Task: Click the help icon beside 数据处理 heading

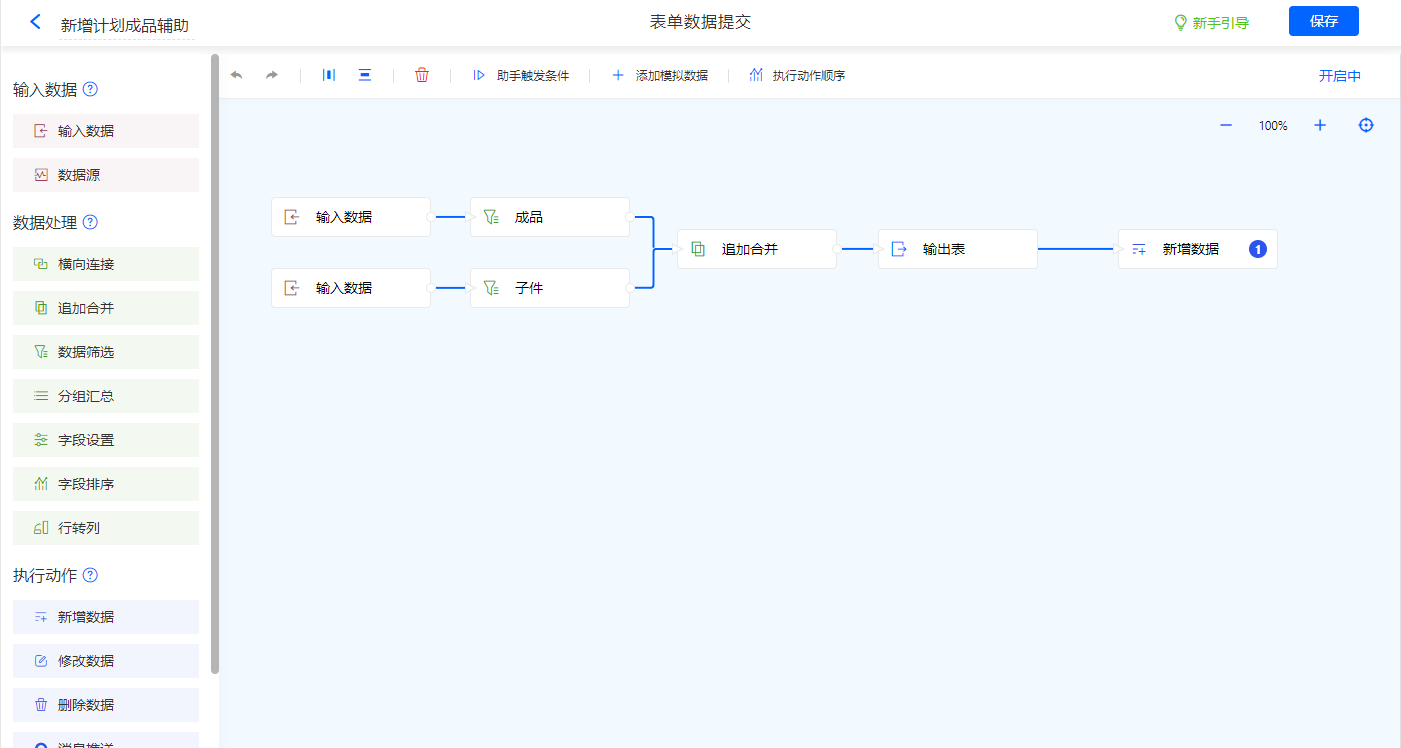Action: (90, 222)
